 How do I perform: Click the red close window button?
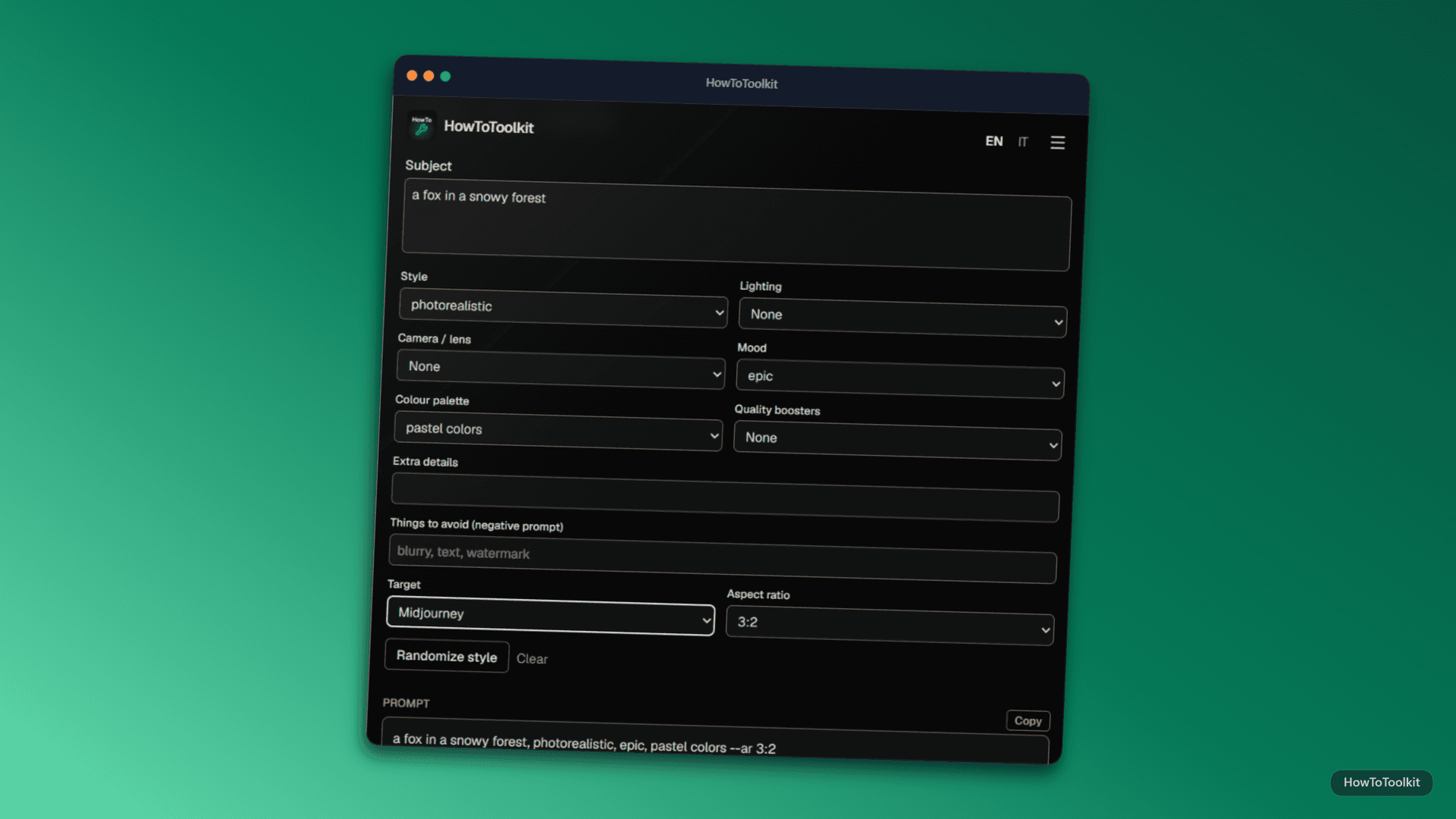coord(412,75)
